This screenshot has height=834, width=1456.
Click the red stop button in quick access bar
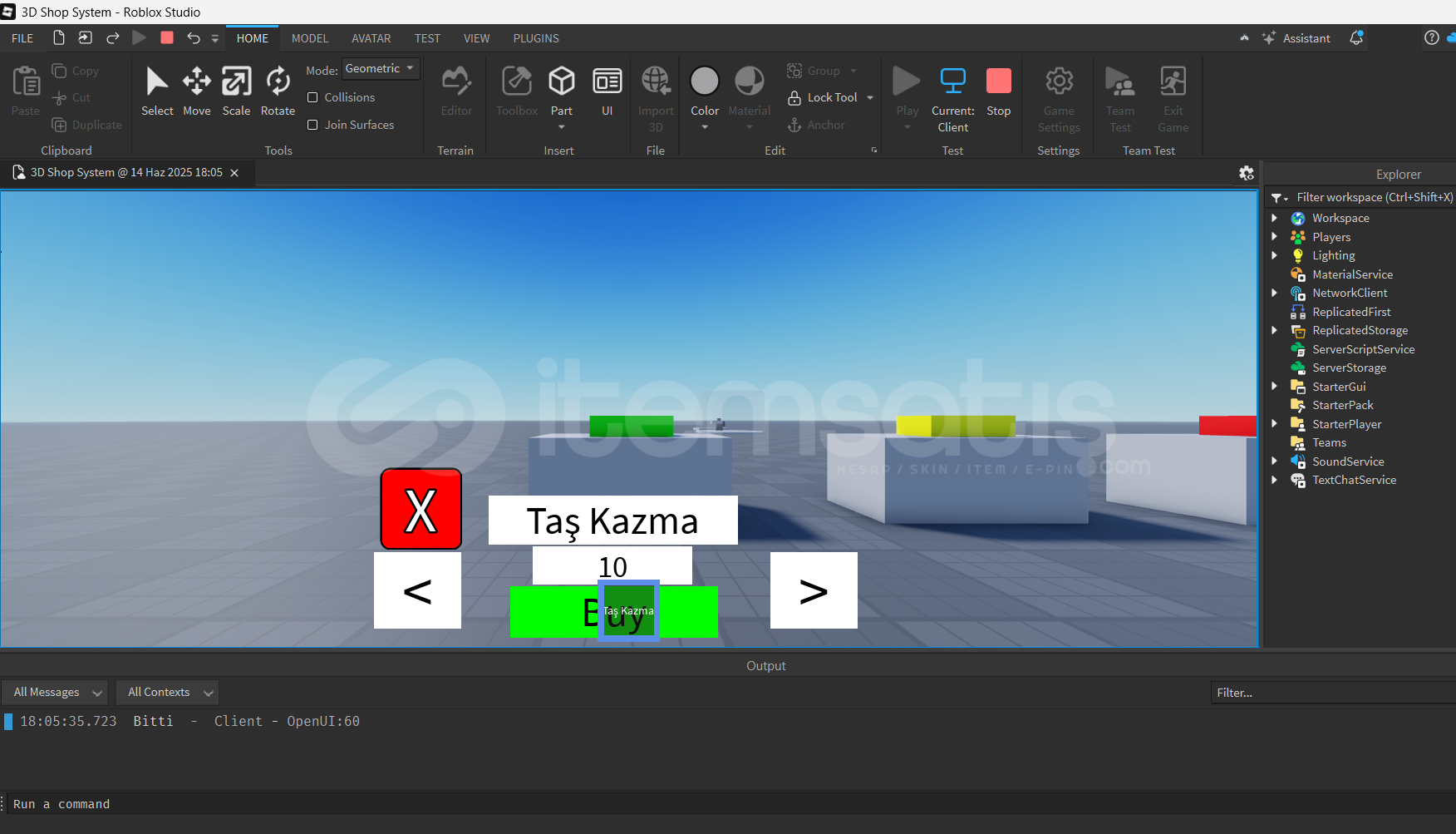pyautogui.click(x=167, y=37)
